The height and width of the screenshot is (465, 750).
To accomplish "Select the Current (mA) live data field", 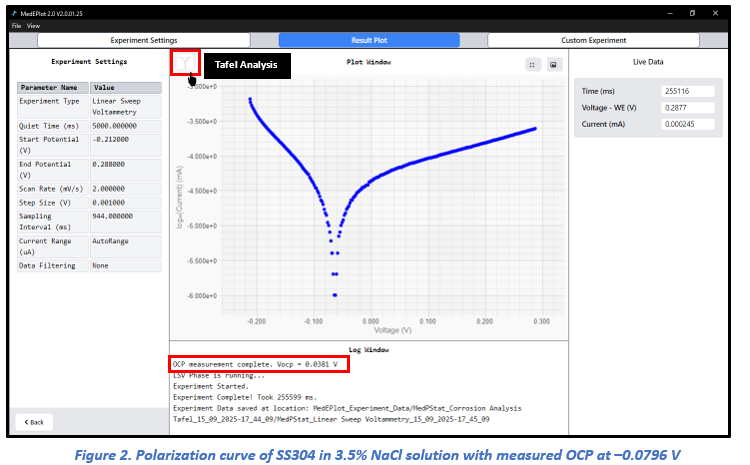I will pyautogui.click(x=688, y=124).
